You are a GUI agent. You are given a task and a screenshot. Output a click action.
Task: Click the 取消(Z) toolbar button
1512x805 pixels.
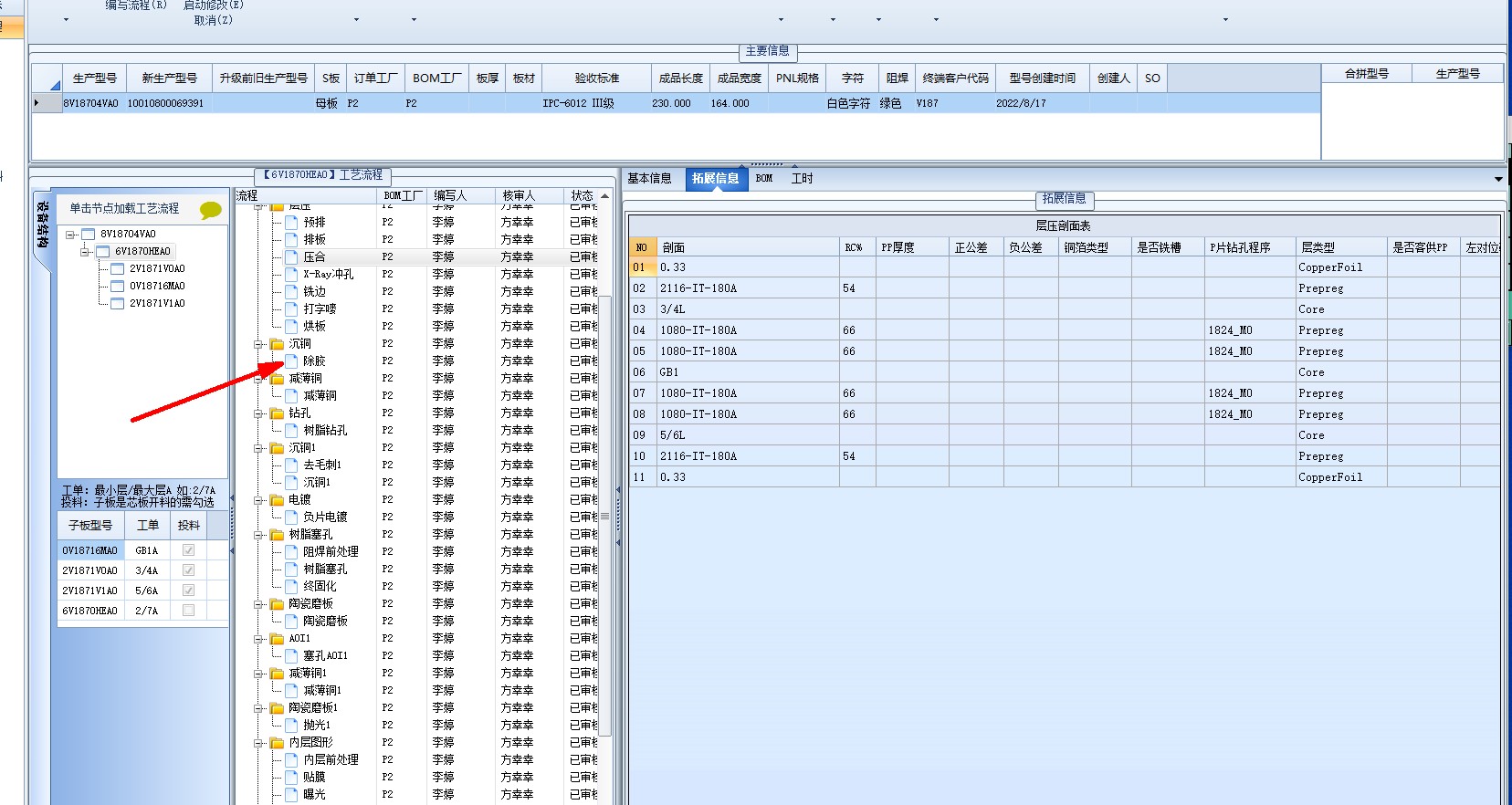coord(214,20)
